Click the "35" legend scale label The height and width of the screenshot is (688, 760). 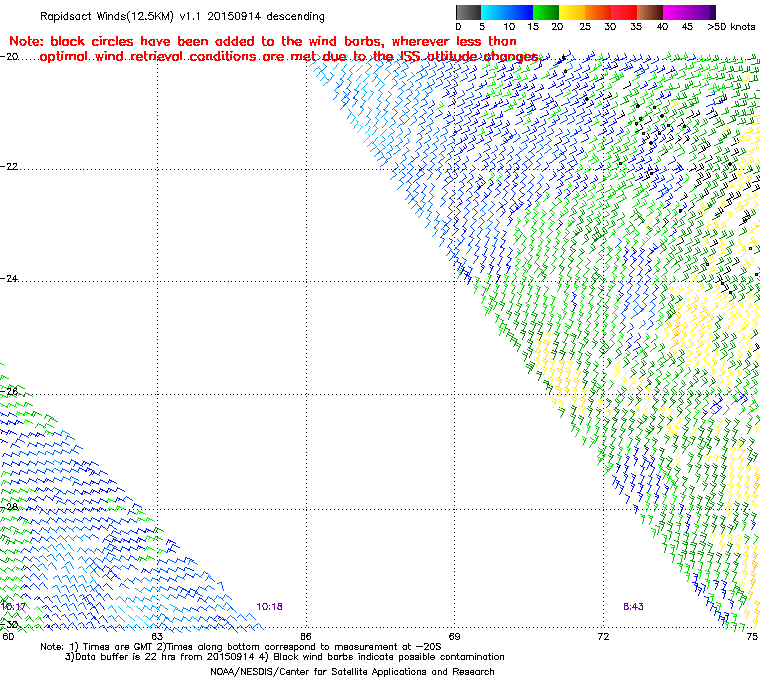(x=636, y=27)
